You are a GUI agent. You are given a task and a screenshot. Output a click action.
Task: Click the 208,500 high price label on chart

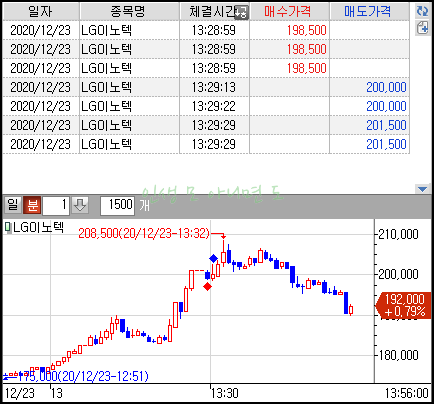point(144,233)
